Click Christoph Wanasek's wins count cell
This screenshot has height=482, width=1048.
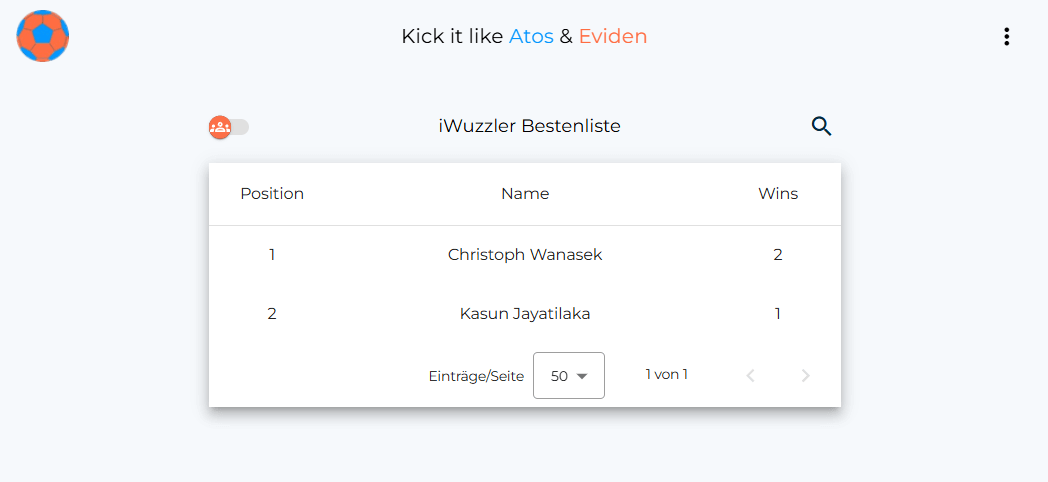(x=778, y=255)
